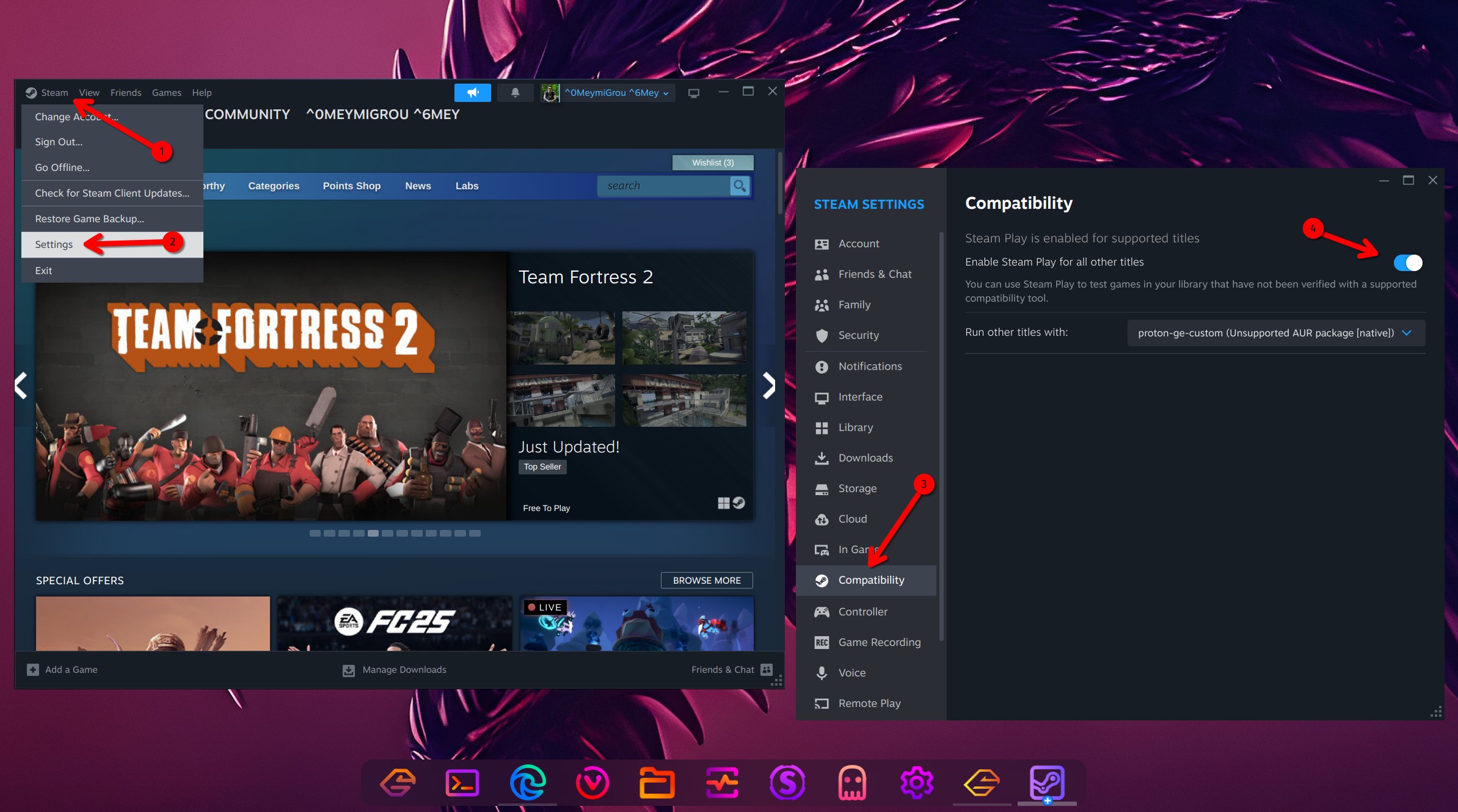This screenshot has height=812, width=1458.
Task: Go to previous featured game arrow
Action: [21, 386]
